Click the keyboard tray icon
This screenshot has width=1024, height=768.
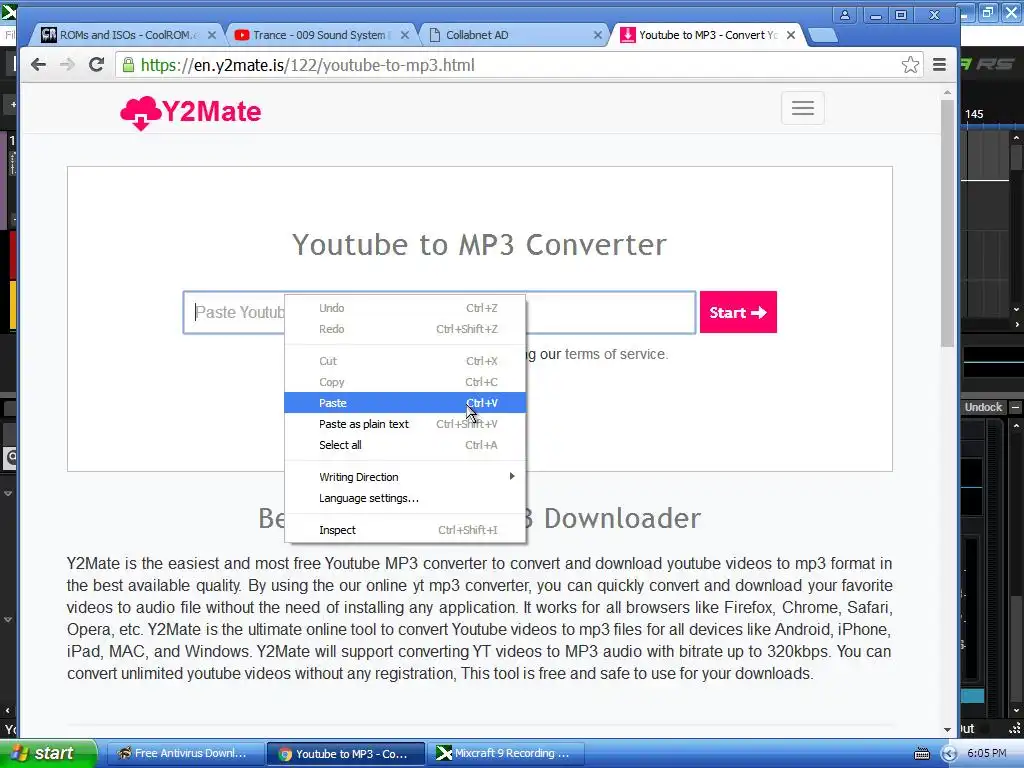[921, 754]
